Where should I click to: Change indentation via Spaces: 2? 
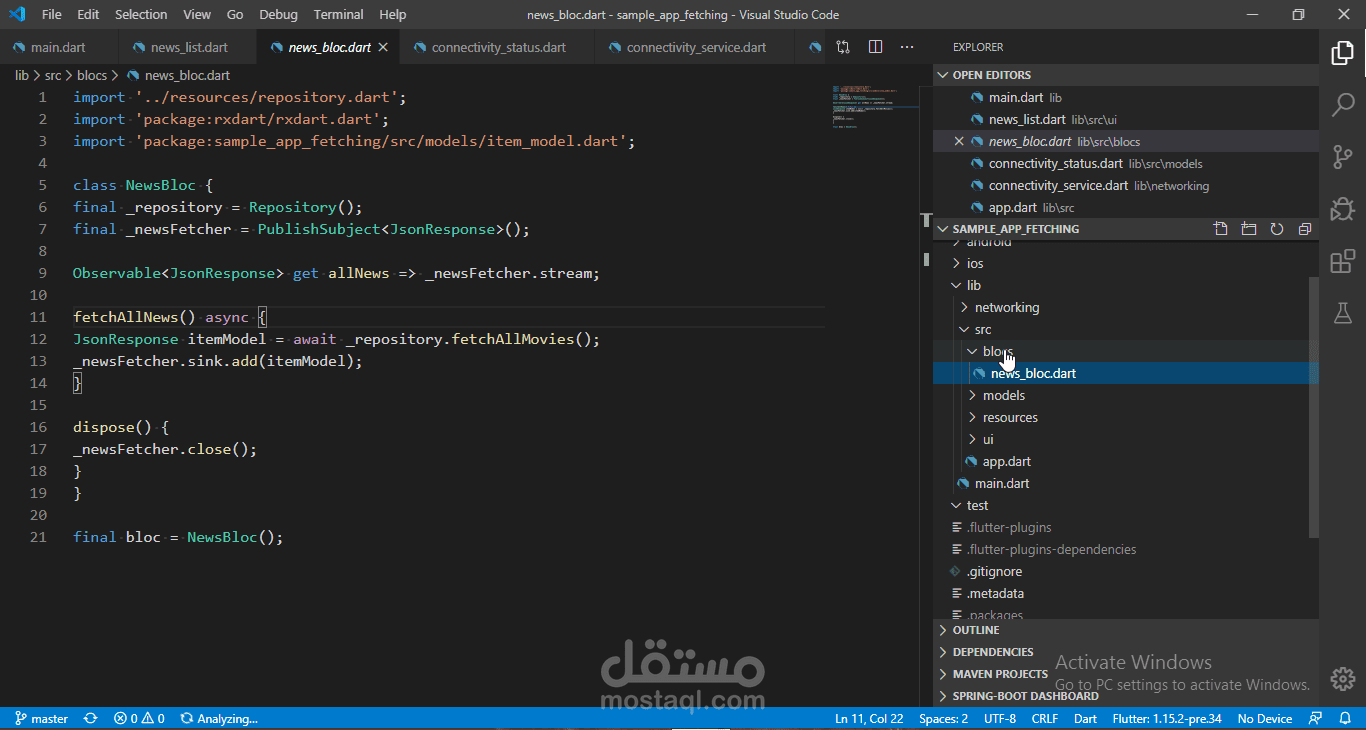[x=943, y=718]
